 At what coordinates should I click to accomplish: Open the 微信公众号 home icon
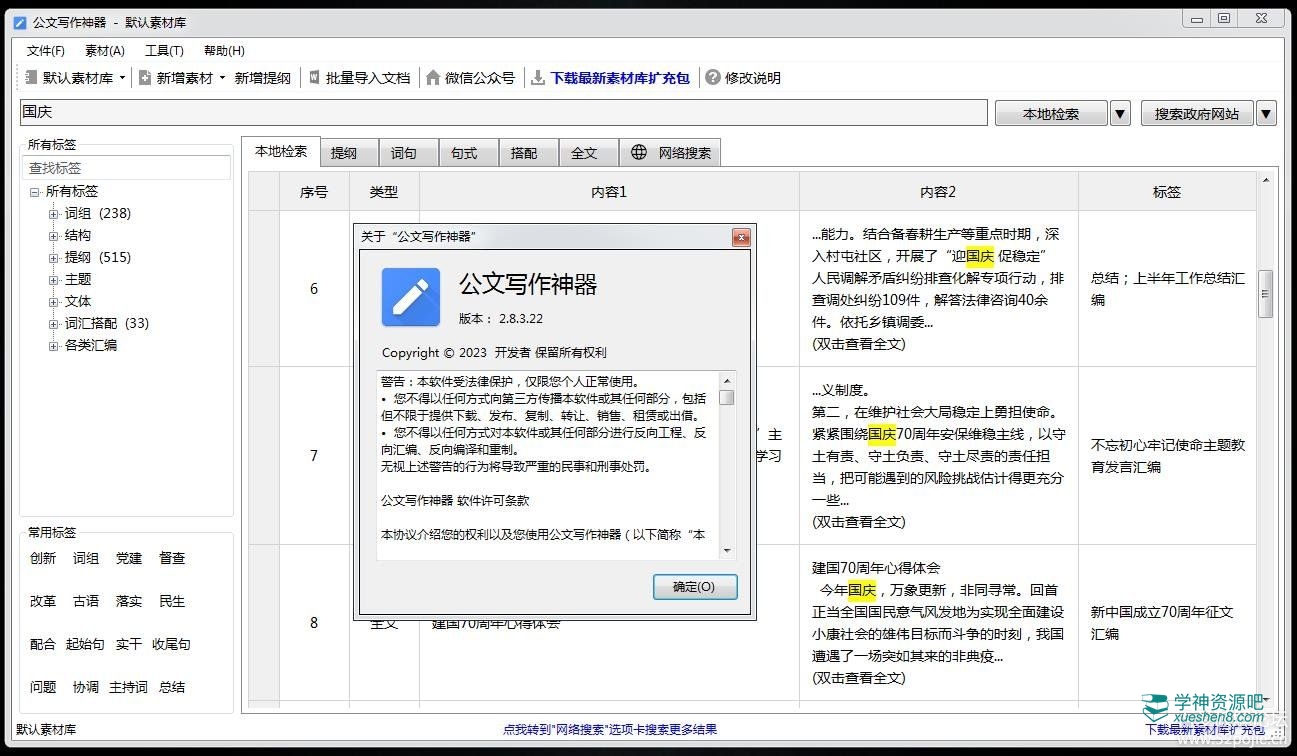[x=433, y=78]
